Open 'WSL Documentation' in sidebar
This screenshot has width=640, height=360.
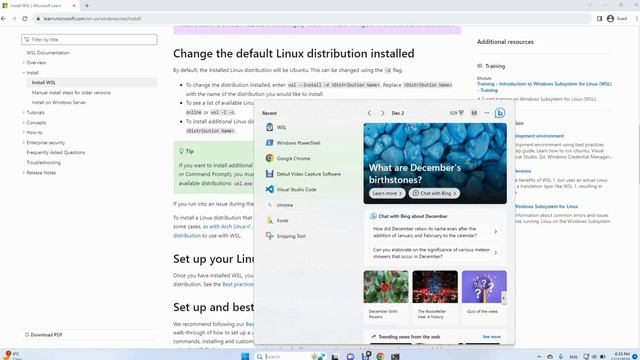tap(48, 53)
